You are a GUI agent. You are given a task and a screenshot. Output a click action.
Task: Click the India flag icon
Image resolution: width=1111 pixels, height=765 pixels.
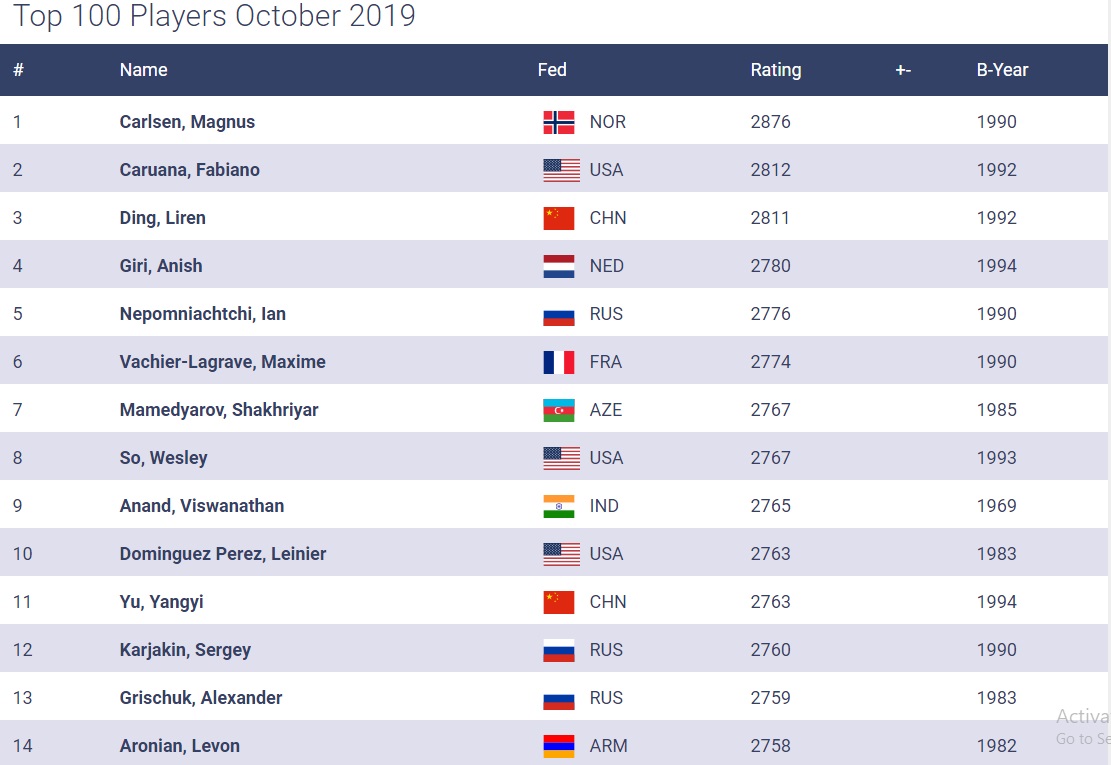(559, 506)
